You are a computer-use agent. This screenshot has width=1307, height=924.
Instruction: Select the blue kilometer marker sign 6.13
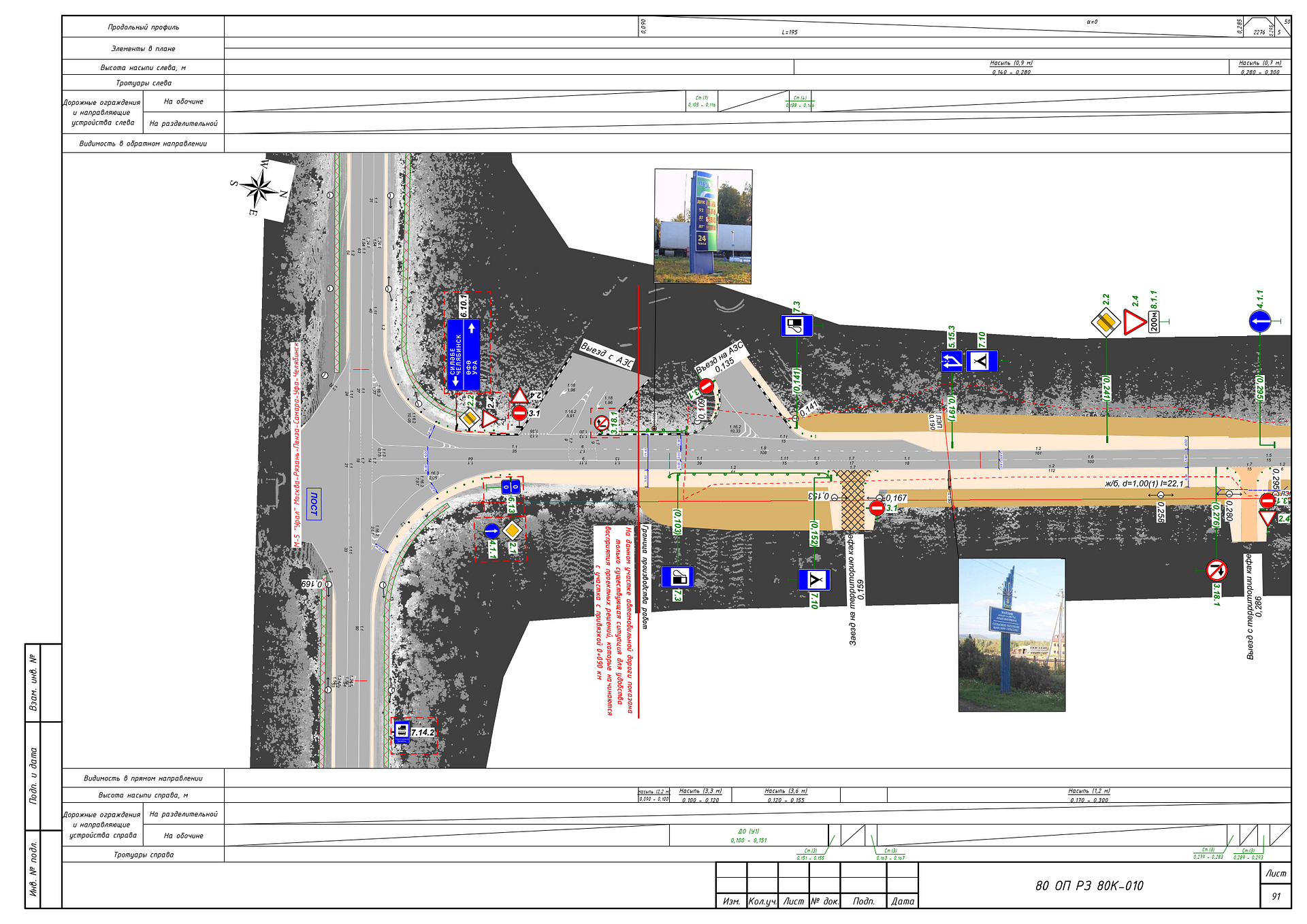(511, 486)
